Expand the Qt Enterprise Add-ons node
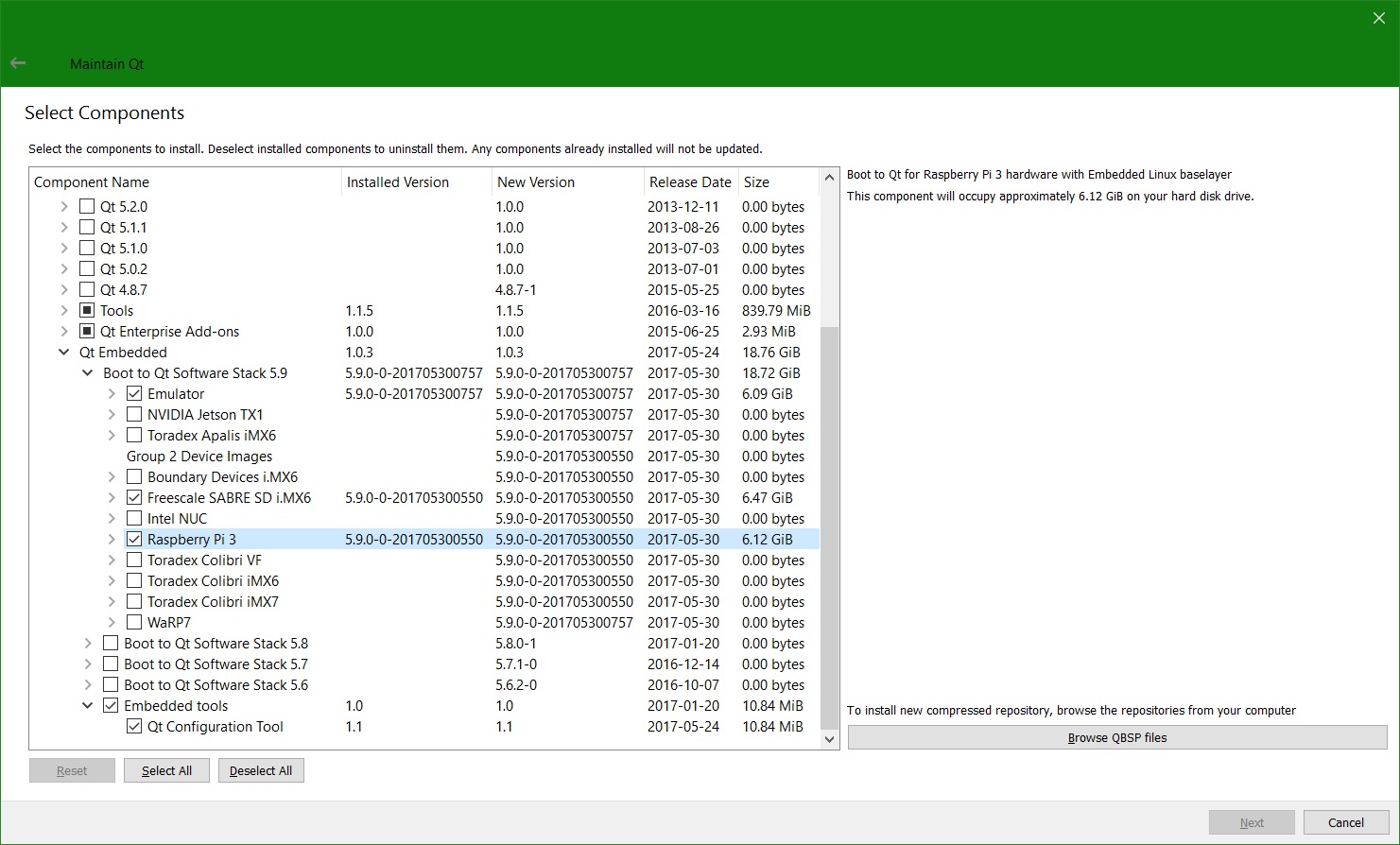Viewport: 1400px width, 845px height. (x=63, y=331)
